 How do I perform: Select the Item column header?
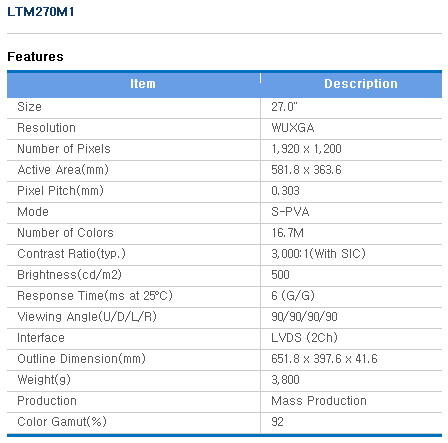(143, 84)
